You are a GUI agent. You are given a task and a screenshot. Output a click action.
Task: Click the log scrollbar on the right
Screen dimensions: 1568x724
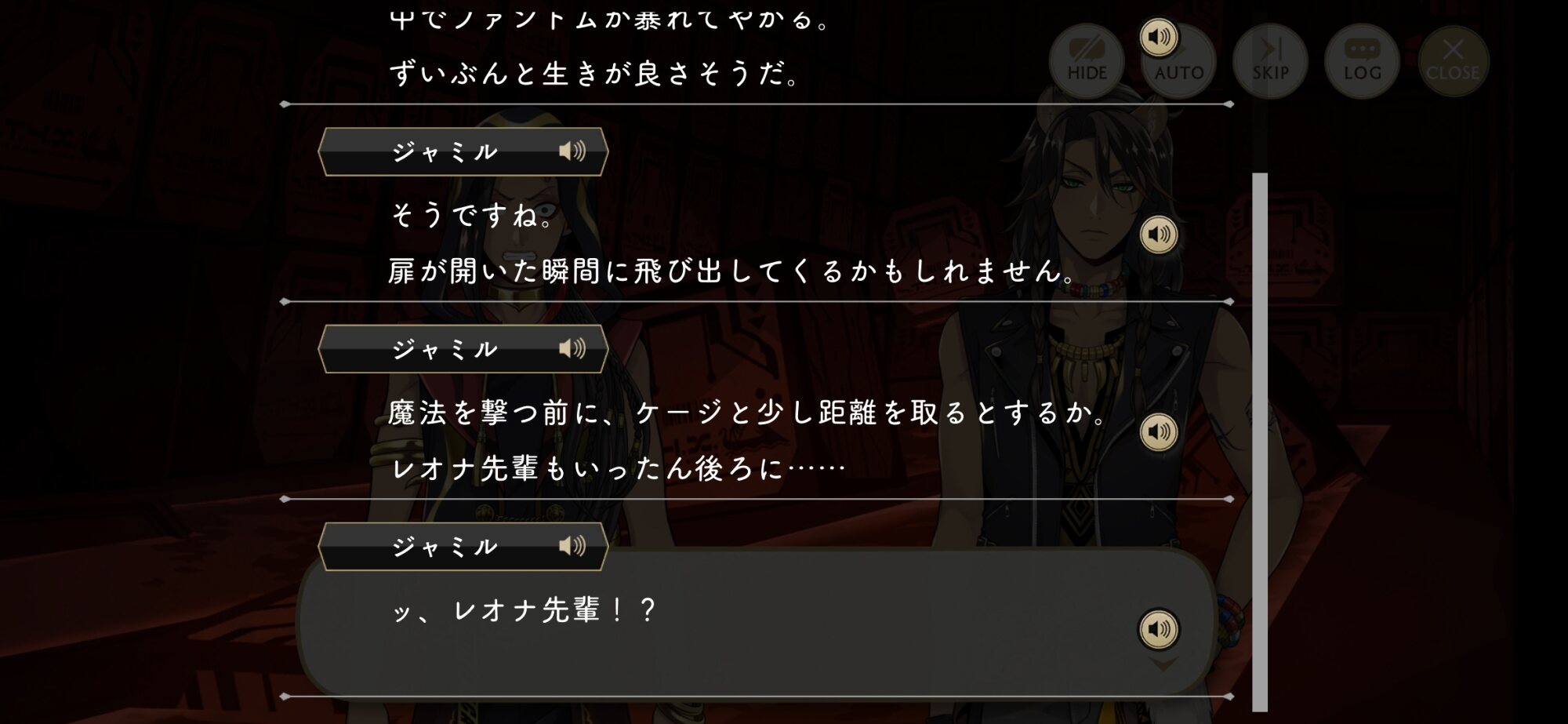pyautogui.click(x=1260, y=442)
